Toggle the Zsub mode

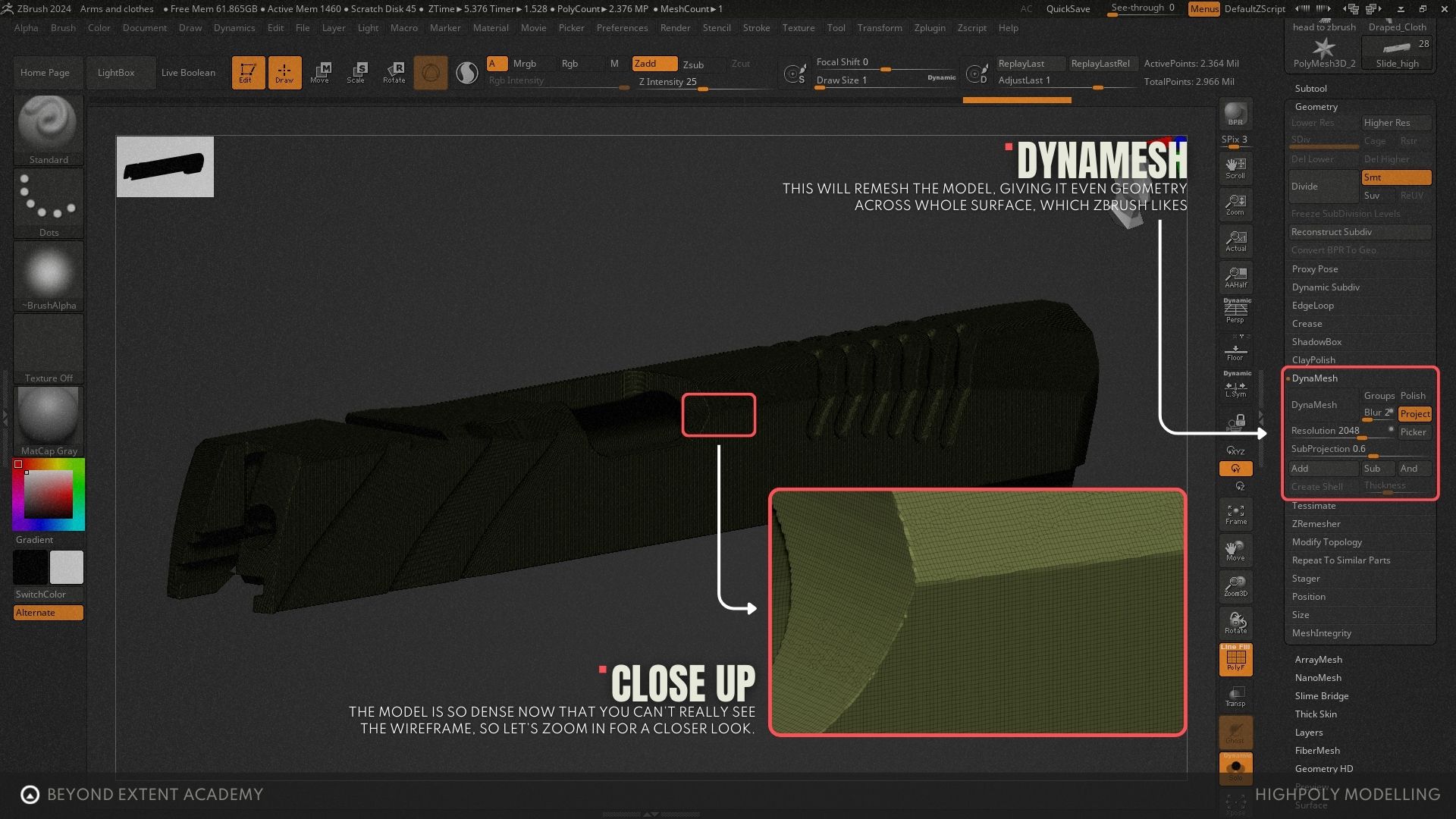click(693, 64)
